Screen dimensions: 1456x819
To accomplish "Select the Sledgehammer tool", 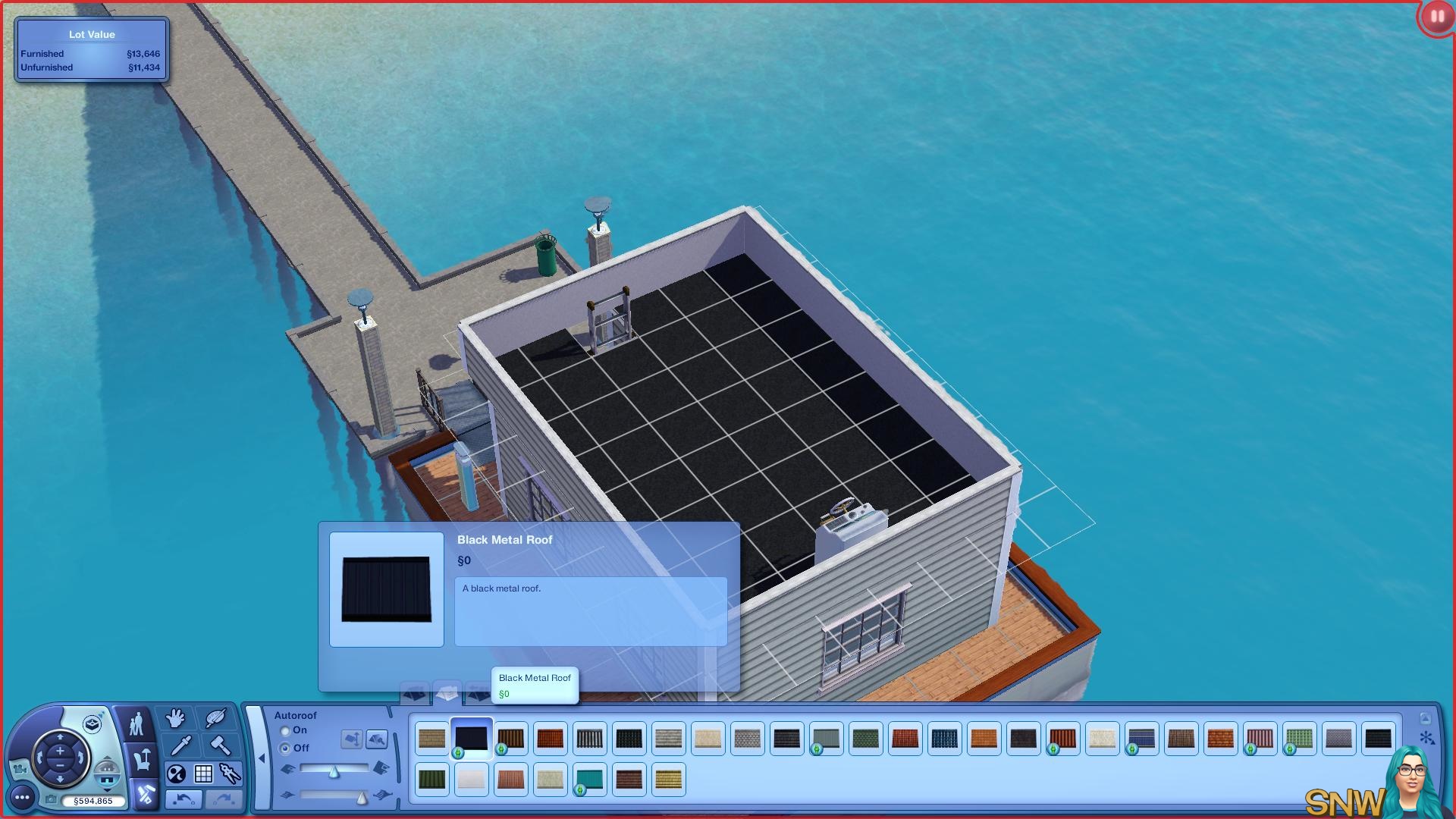I will pos(221,745).
